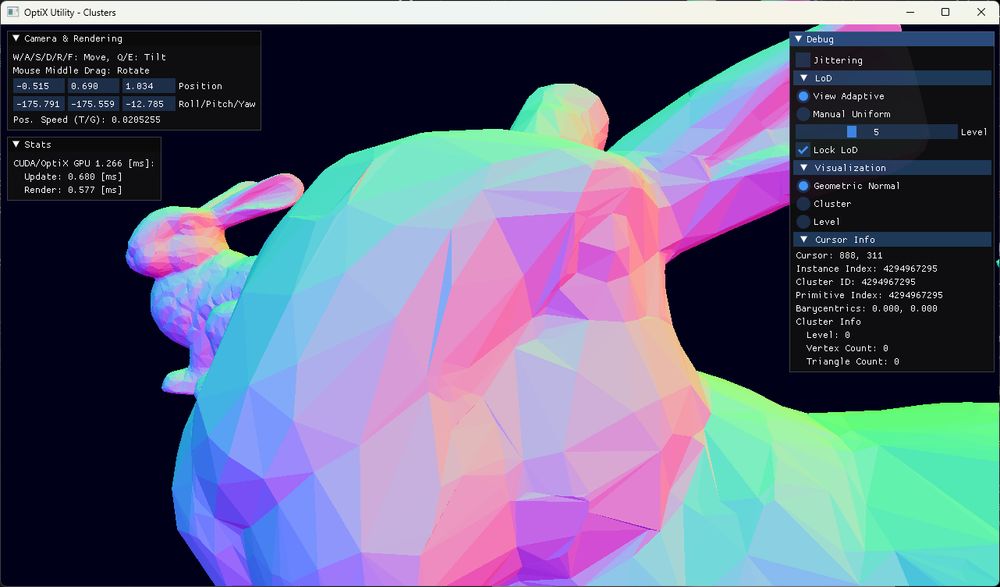Click position Z field 1.034
Image resolution: width=1000 pixels, height=587 pixels.
click(148, 86)
